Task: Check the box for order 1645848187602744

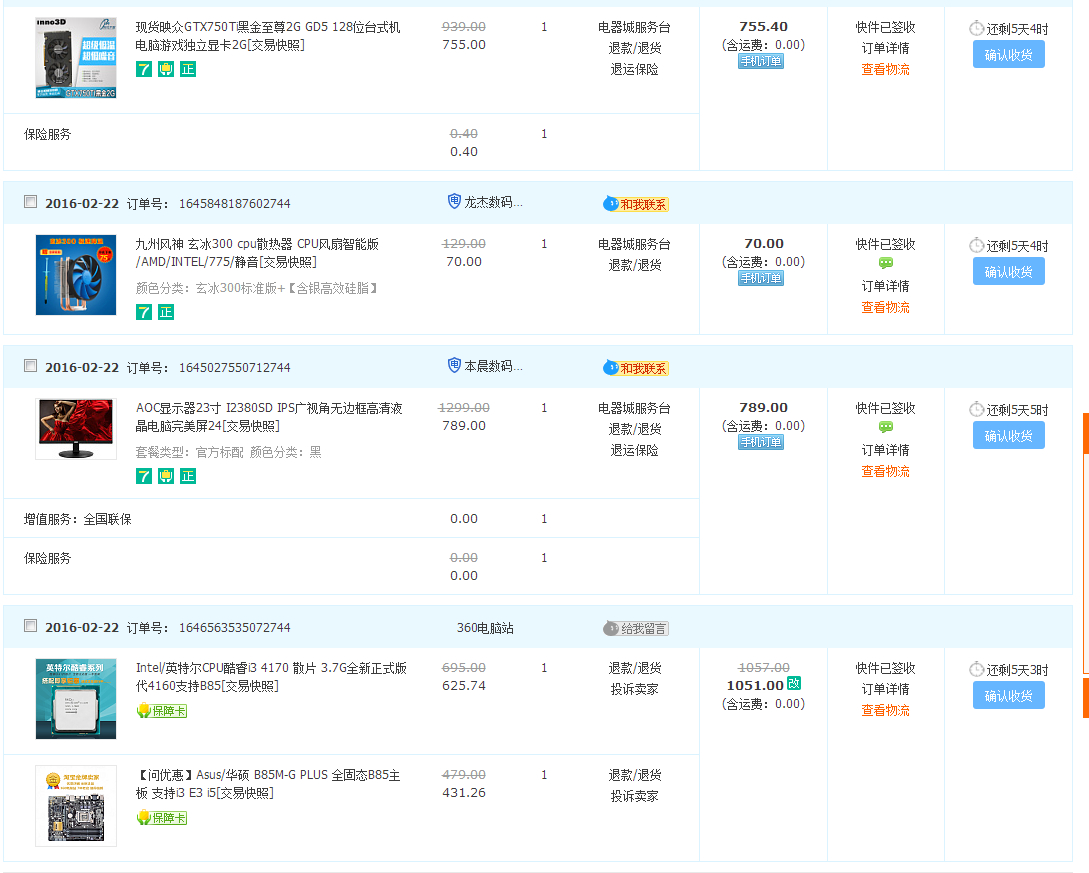Action: pos(30,202)
